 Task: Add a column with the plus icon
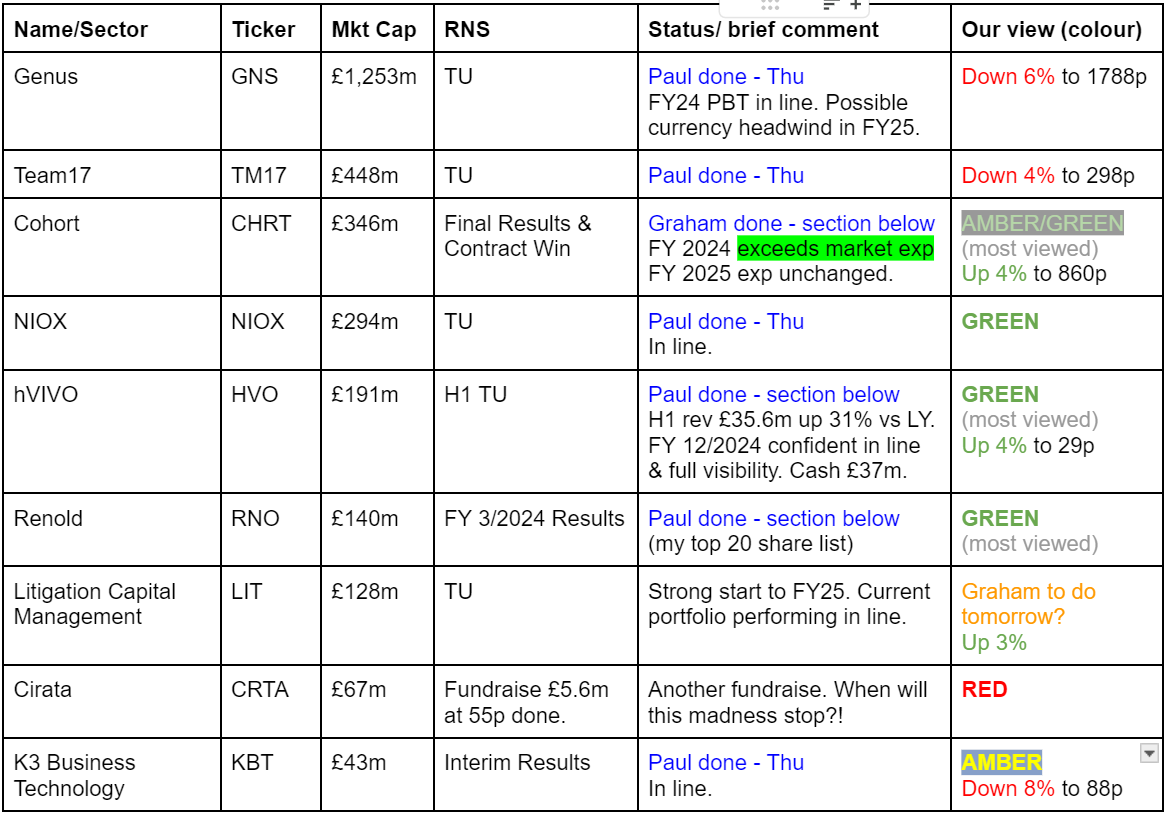(856, 5)
